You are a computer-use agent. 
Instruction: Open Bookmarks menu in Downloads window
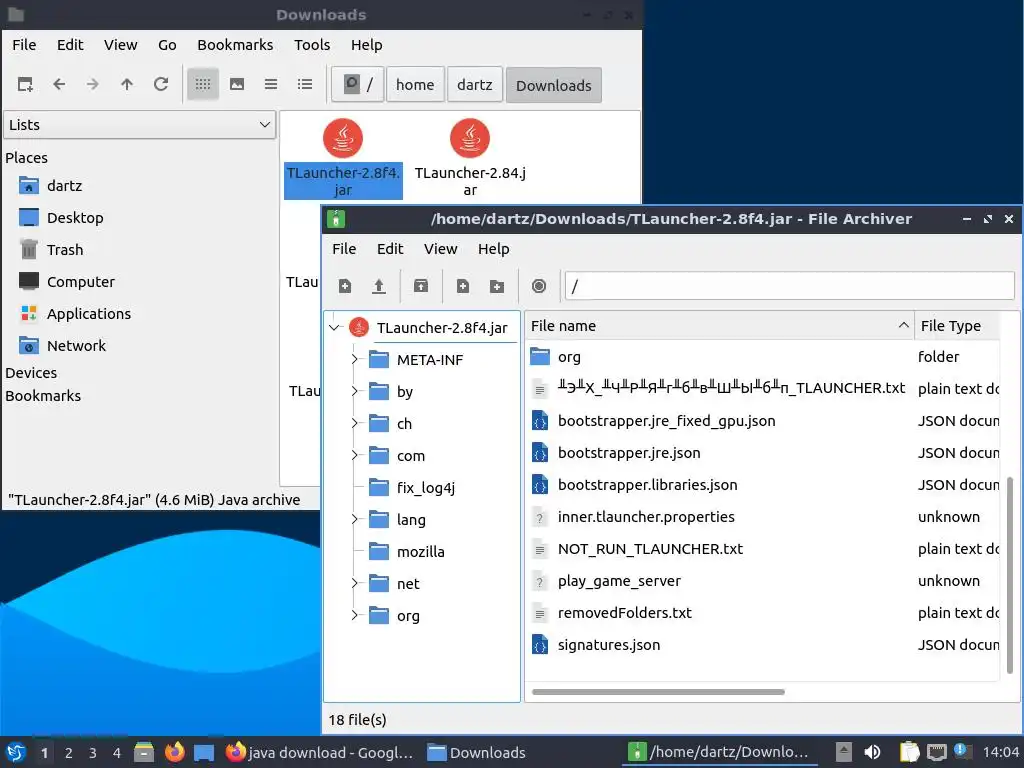coord(235,45)
